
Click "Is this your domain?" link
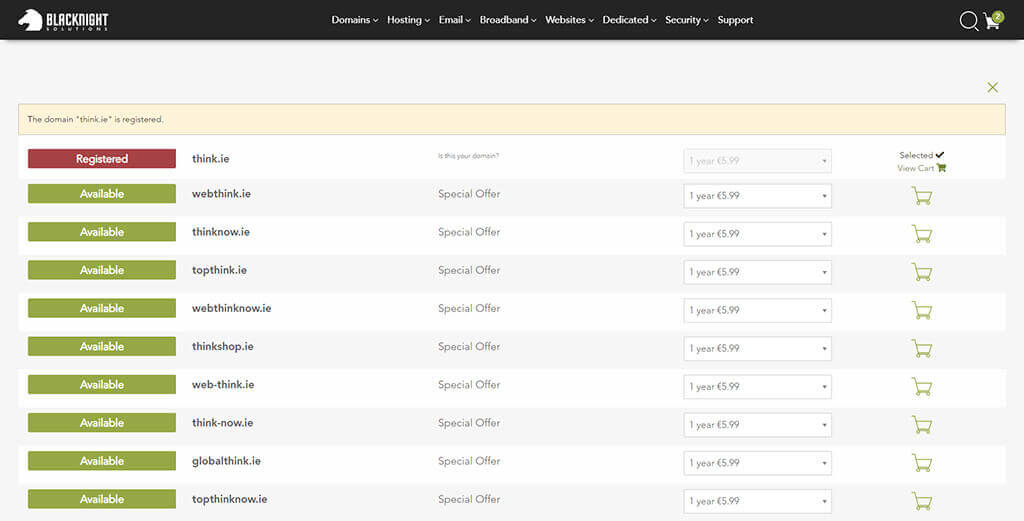coord(468,156)
